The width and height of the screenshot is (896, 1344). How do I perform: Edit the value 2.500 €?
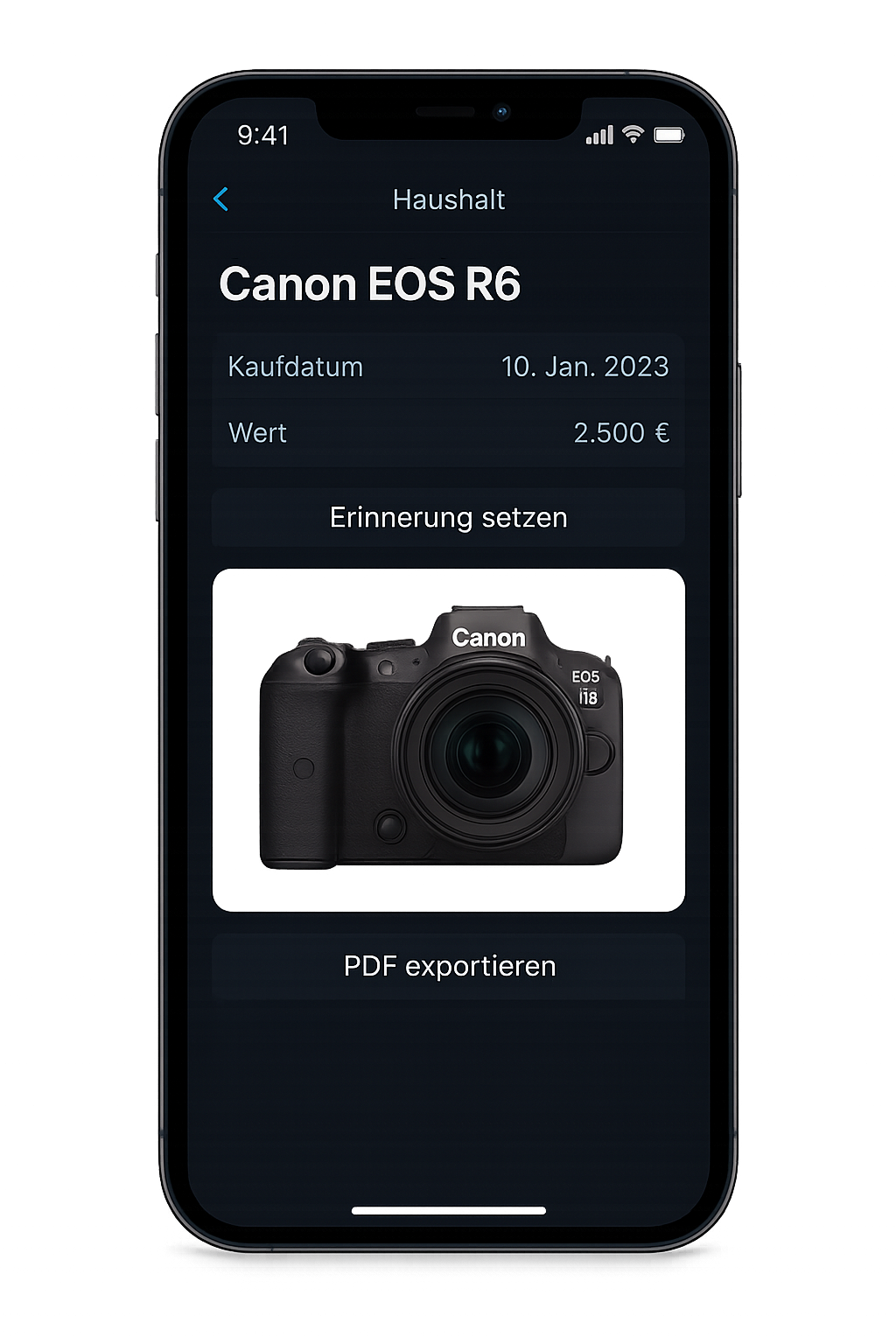pos(621,433)
